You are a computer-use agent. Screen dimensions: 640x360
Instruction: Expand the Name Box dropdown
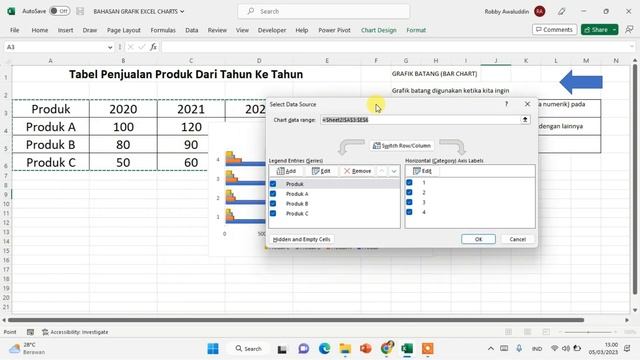(110, 47)
